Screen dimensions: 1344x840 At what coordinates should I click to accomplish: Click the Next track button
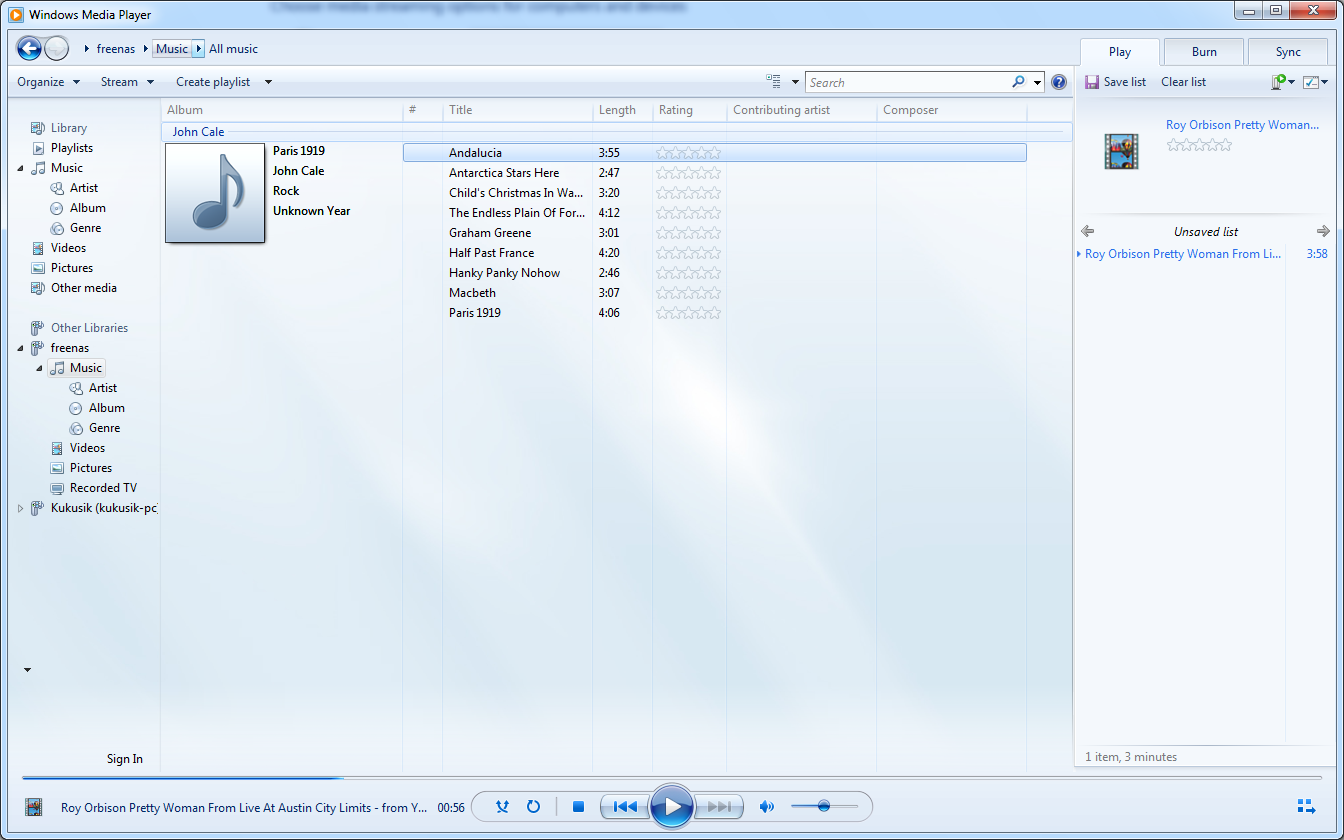pos(719,806)
